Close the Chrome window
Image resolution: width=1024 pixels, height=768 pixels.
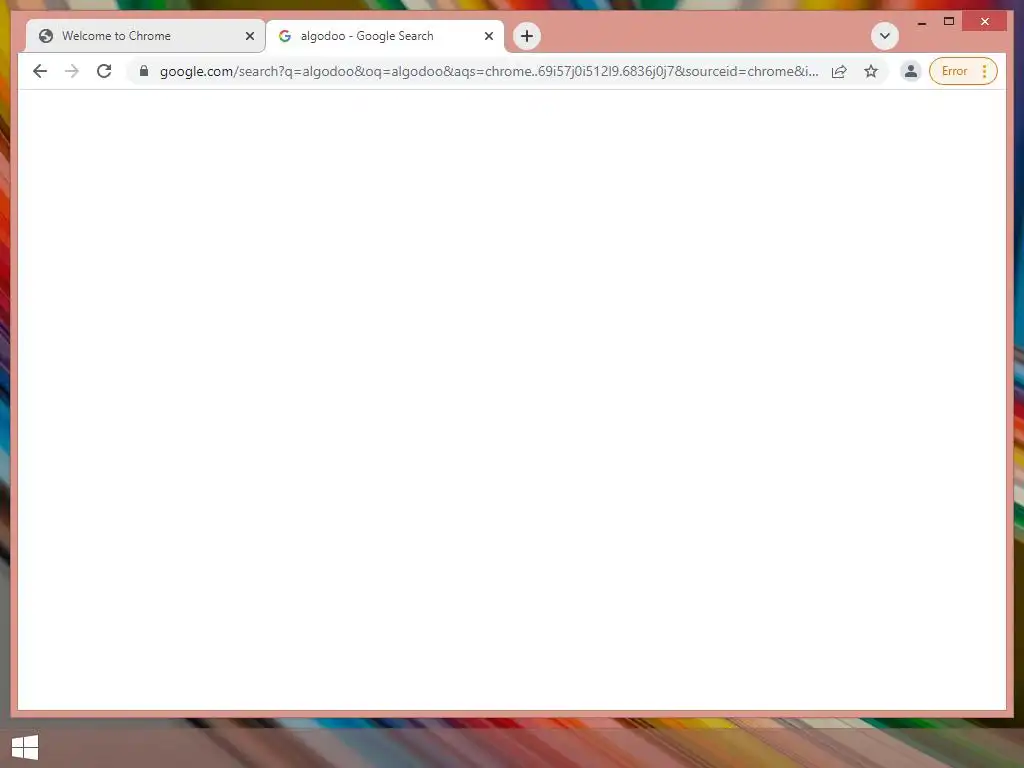pyautogui.click(x=985, y=22)
